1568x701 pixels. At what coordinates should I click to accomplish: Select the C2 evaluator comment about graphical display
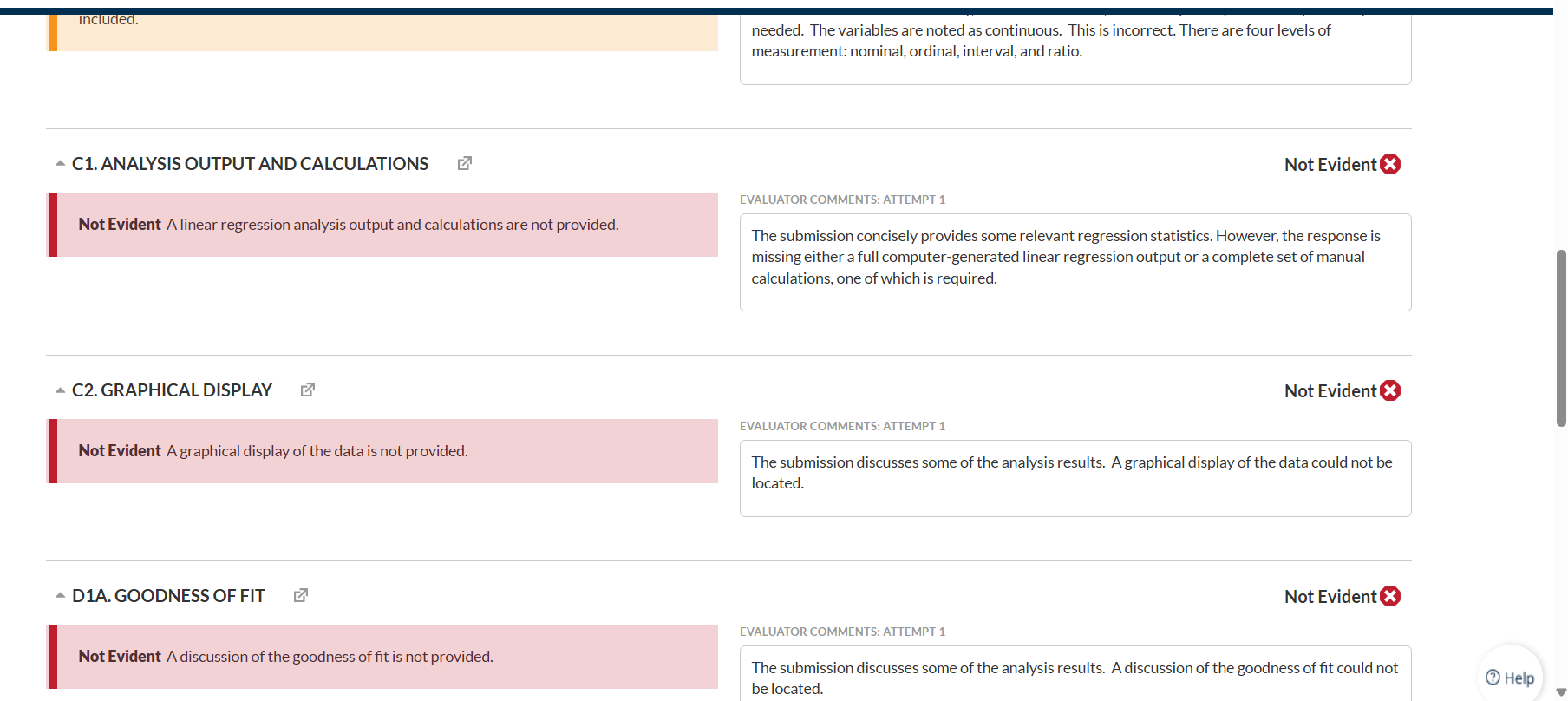(1075, 473)
